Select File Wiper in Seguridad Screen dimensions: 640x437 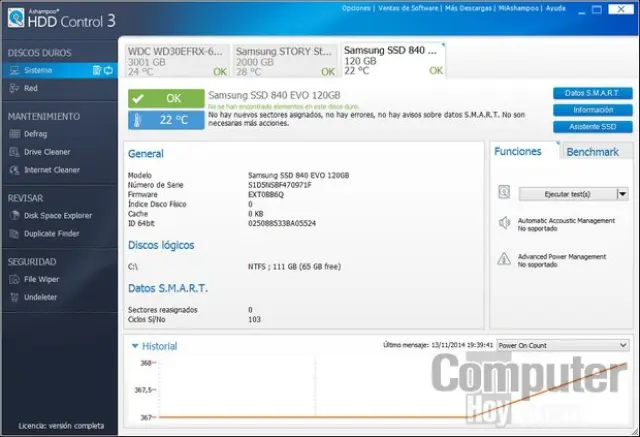tap(44, 278)
